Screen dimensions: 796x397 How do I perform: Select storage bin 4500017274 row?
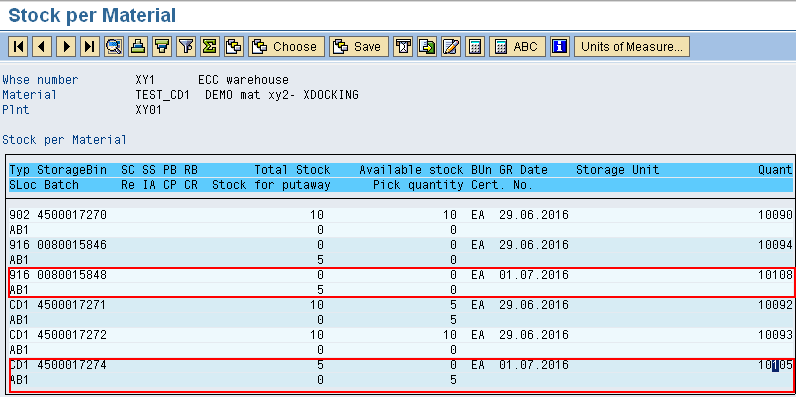[401, 373]
